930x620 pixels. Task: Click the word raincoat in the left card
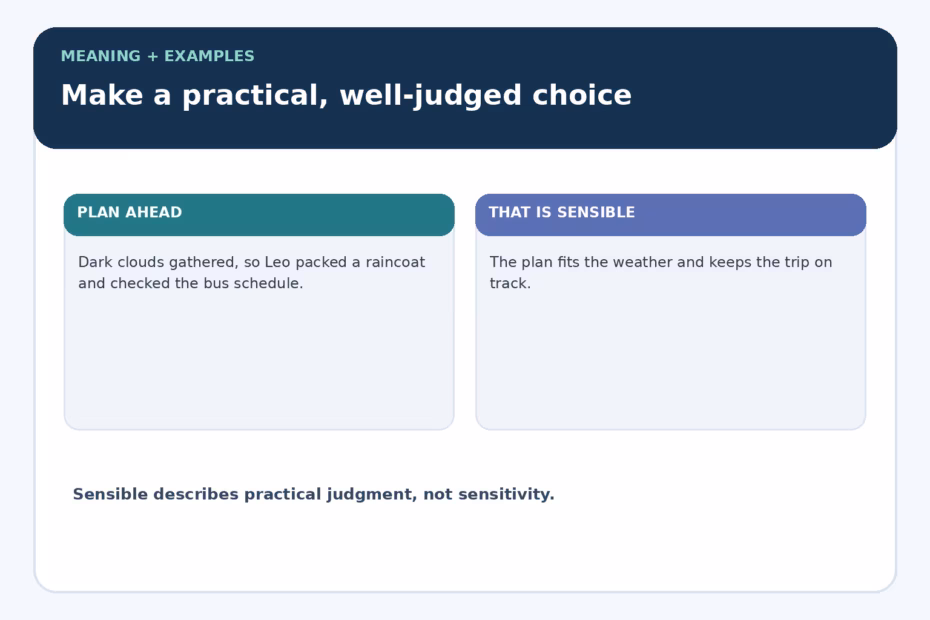click(395, 262)
